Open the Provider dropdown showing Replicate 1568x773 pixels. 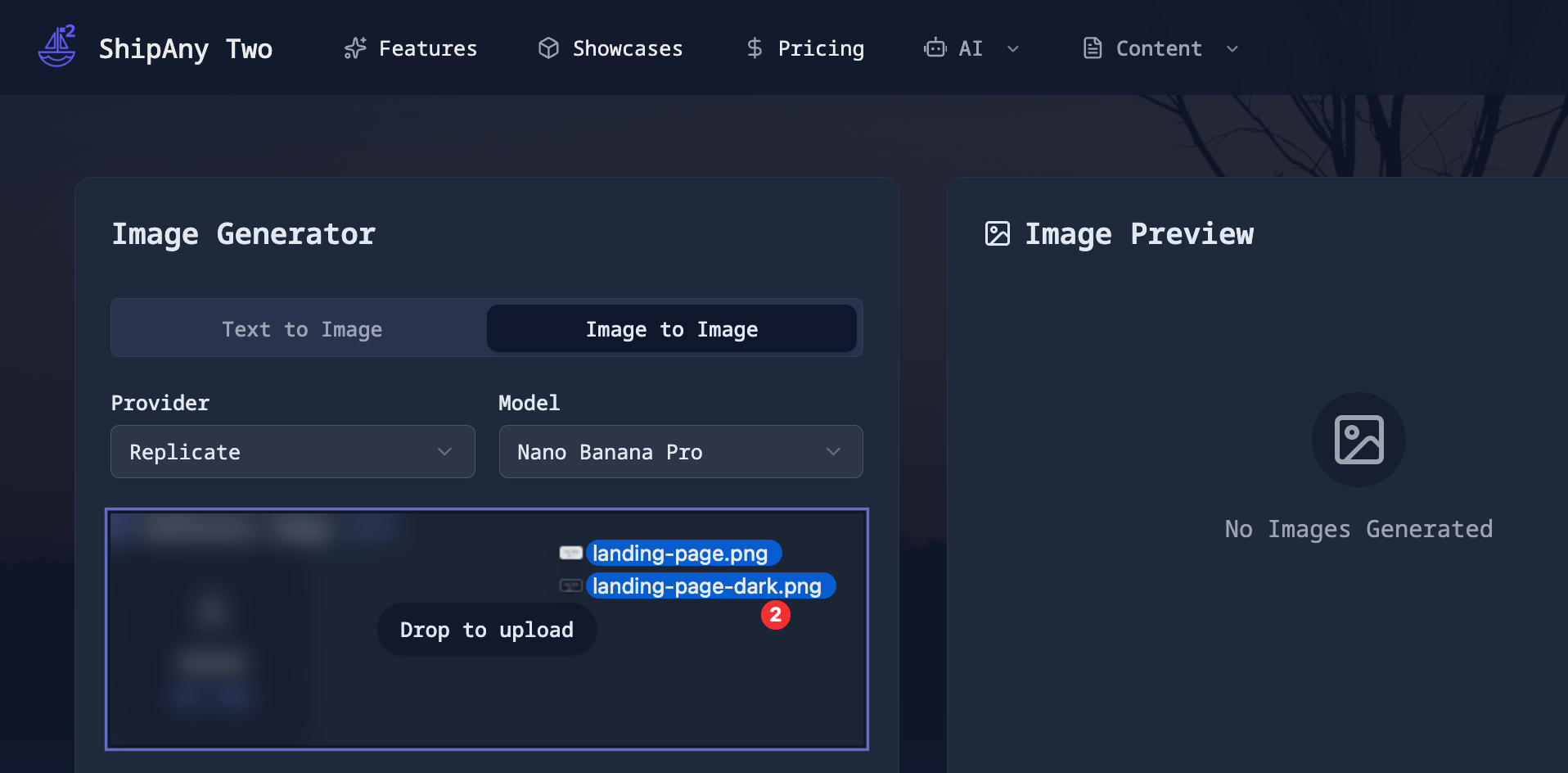pyautogui.click(x=292, y=452)
